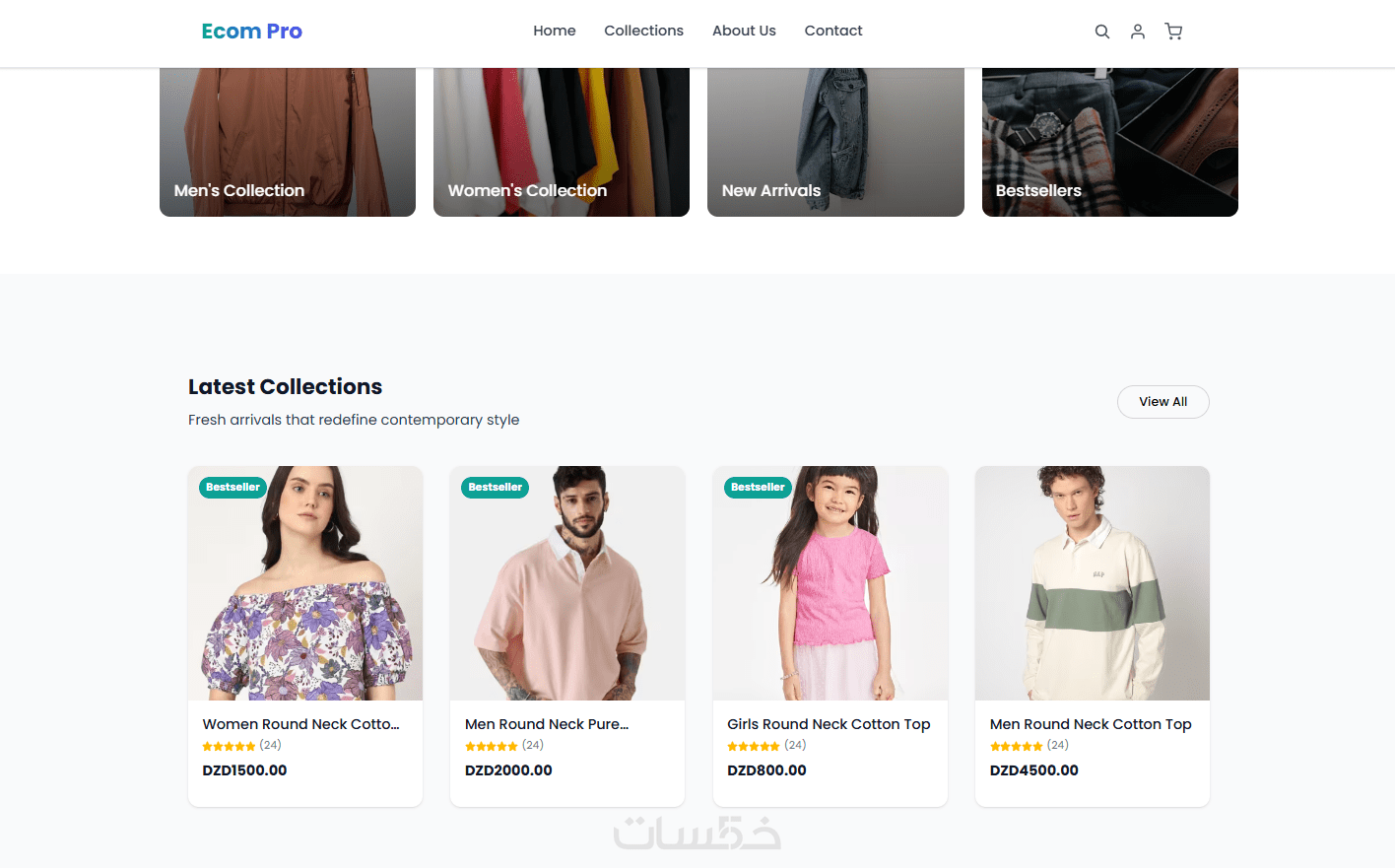Click Men Round Neck Cotton Top title
1395x868 pixels.
[1091, 724]
